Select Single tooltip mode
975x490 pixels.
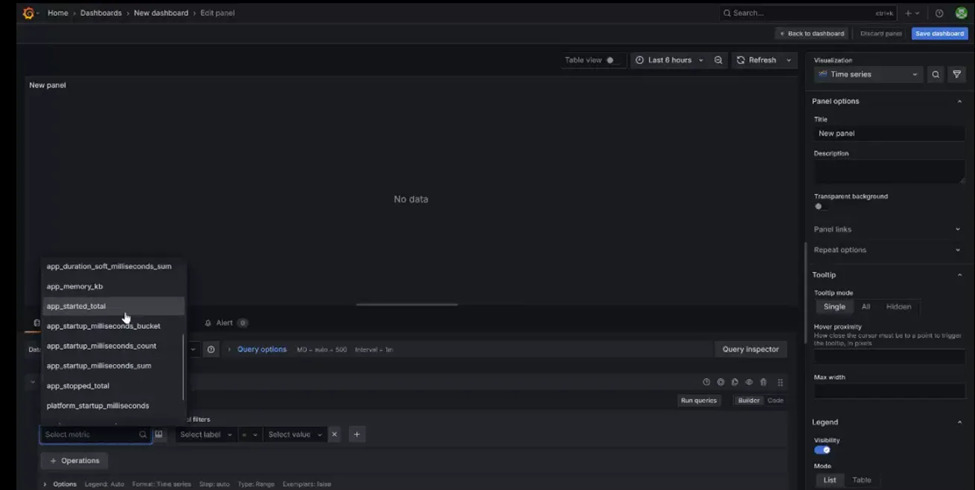click(x=834, y=307)
